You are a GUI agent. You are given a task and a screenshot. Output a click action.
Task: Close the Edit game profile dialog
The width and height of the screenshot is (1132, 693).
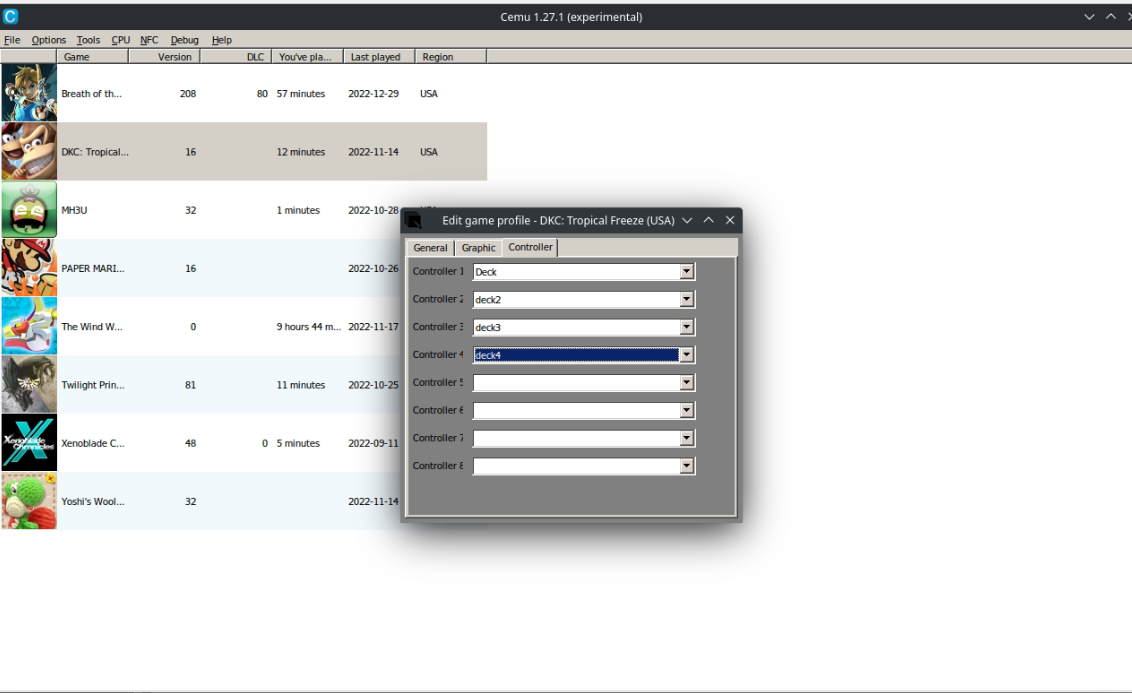point(730,220)
